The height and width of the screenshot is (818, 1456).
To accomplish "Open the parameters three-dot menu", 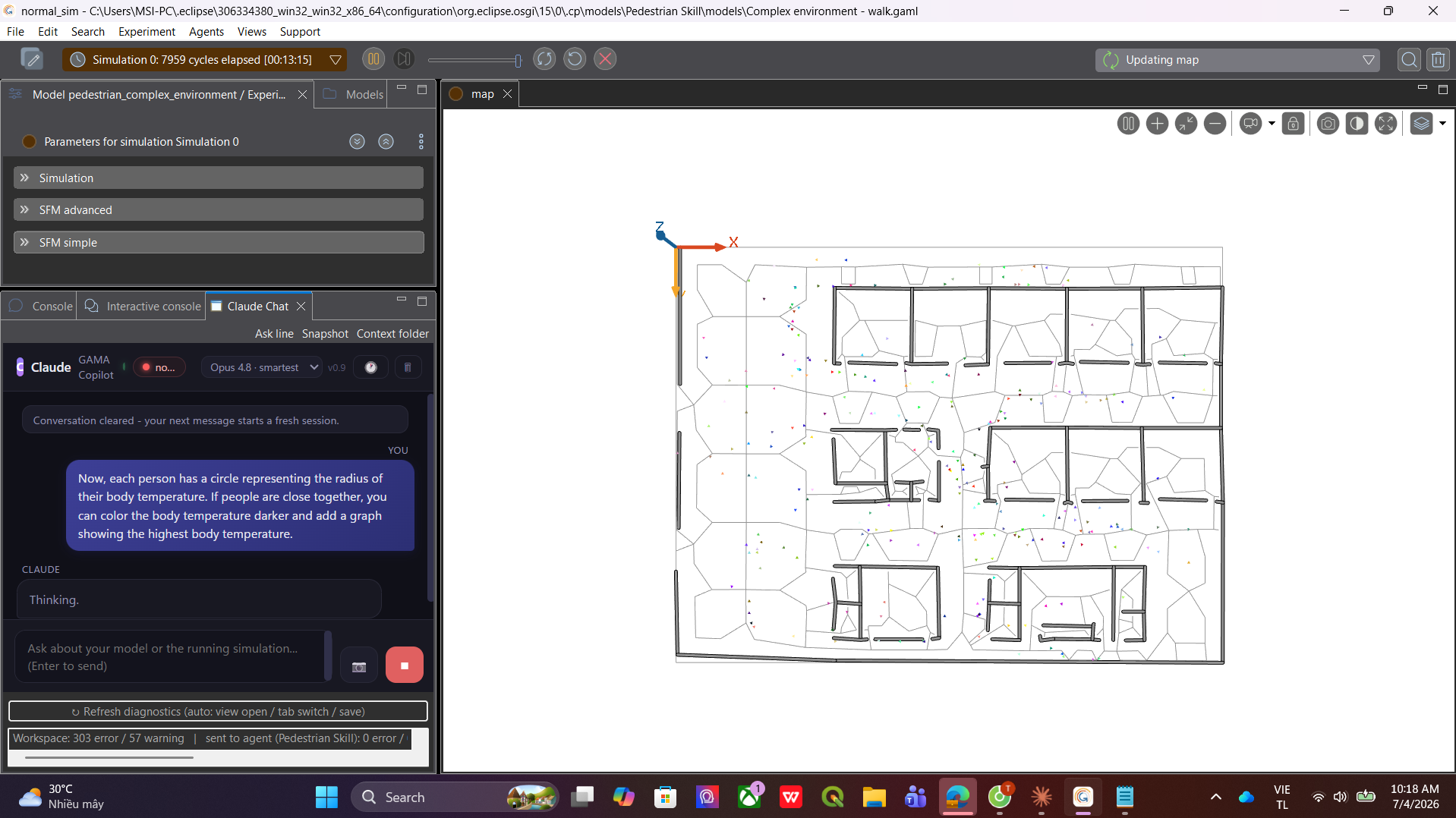I will [421, 142].
